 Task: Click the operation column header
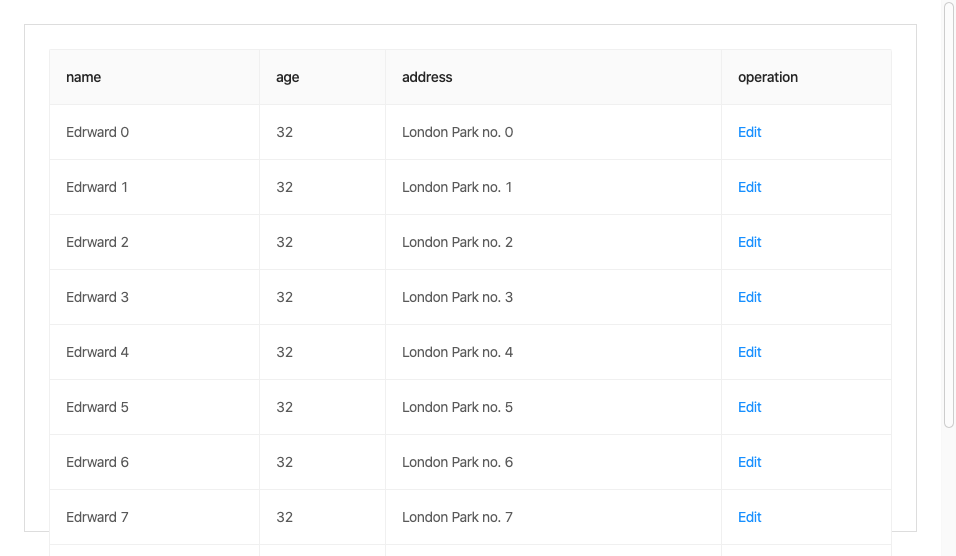click(768, 77)
